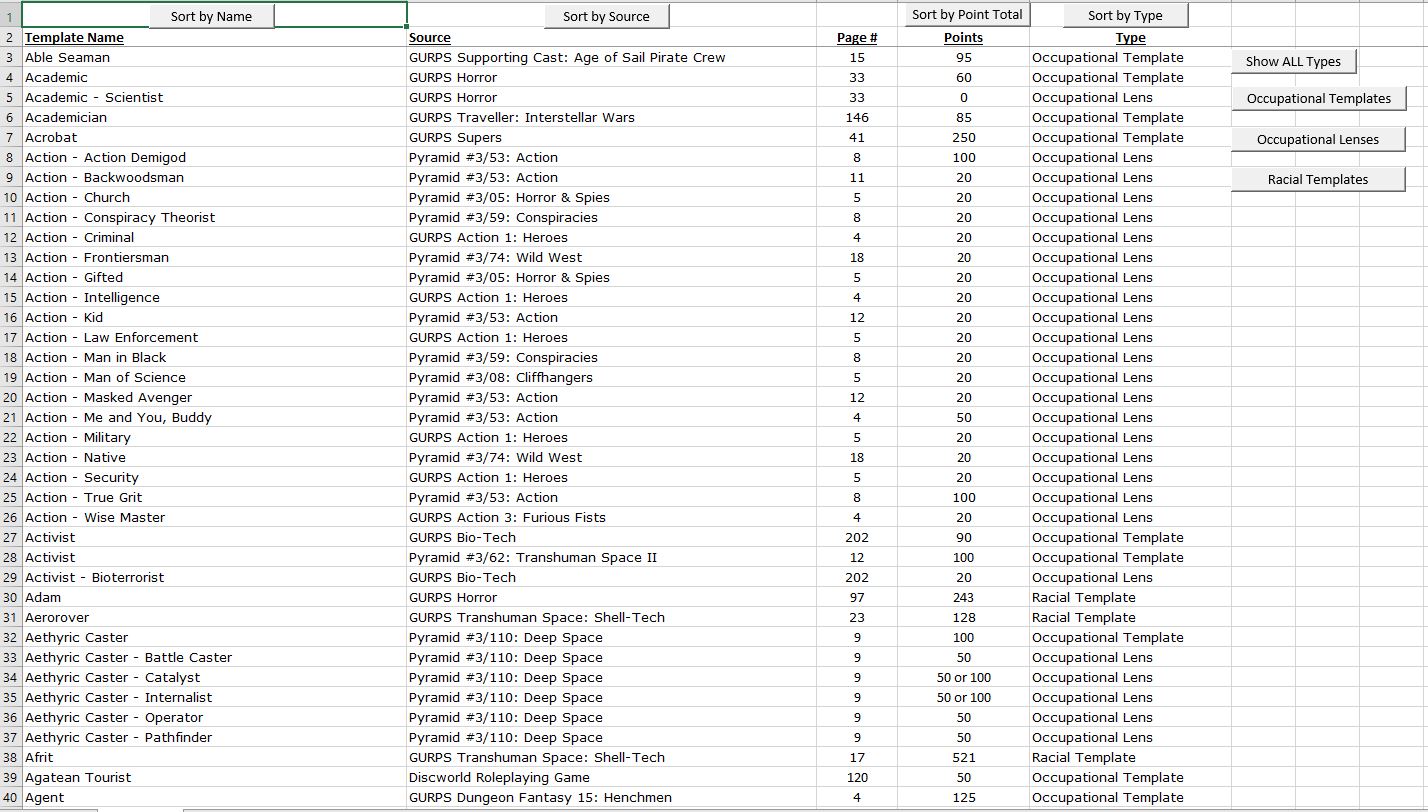Select the GURPS Supers source cell
1428x812 pixels.
pyautogui.click(x=612, y=137)
